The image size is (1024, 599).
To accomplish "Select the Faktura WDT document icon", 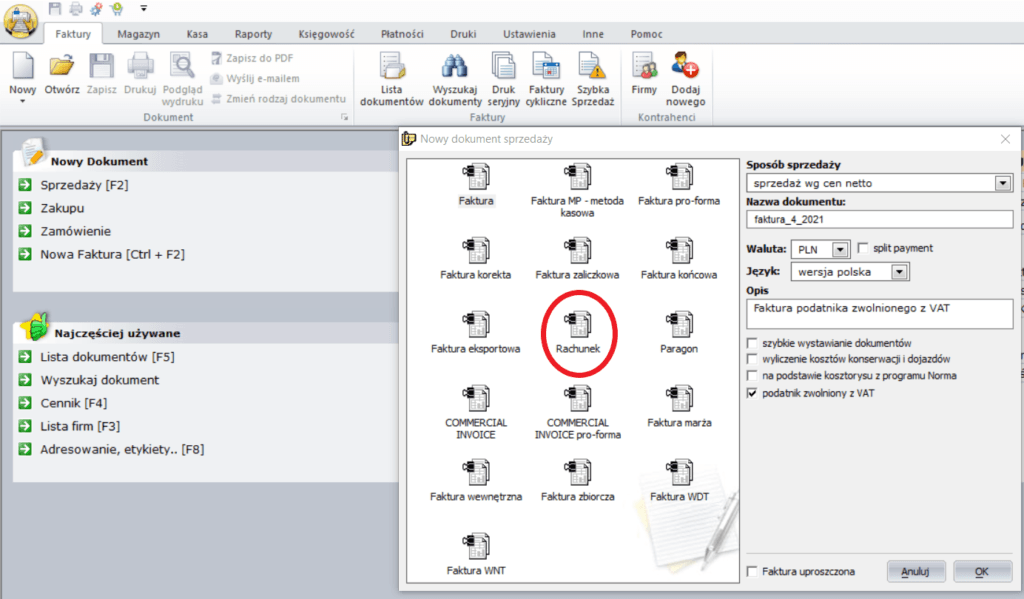I will coord(679,474).
